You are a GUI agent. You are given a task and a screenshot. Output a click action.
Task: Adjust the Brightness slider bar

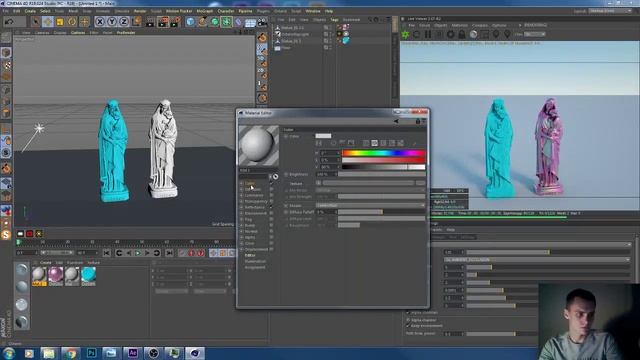tap(382, 174)
